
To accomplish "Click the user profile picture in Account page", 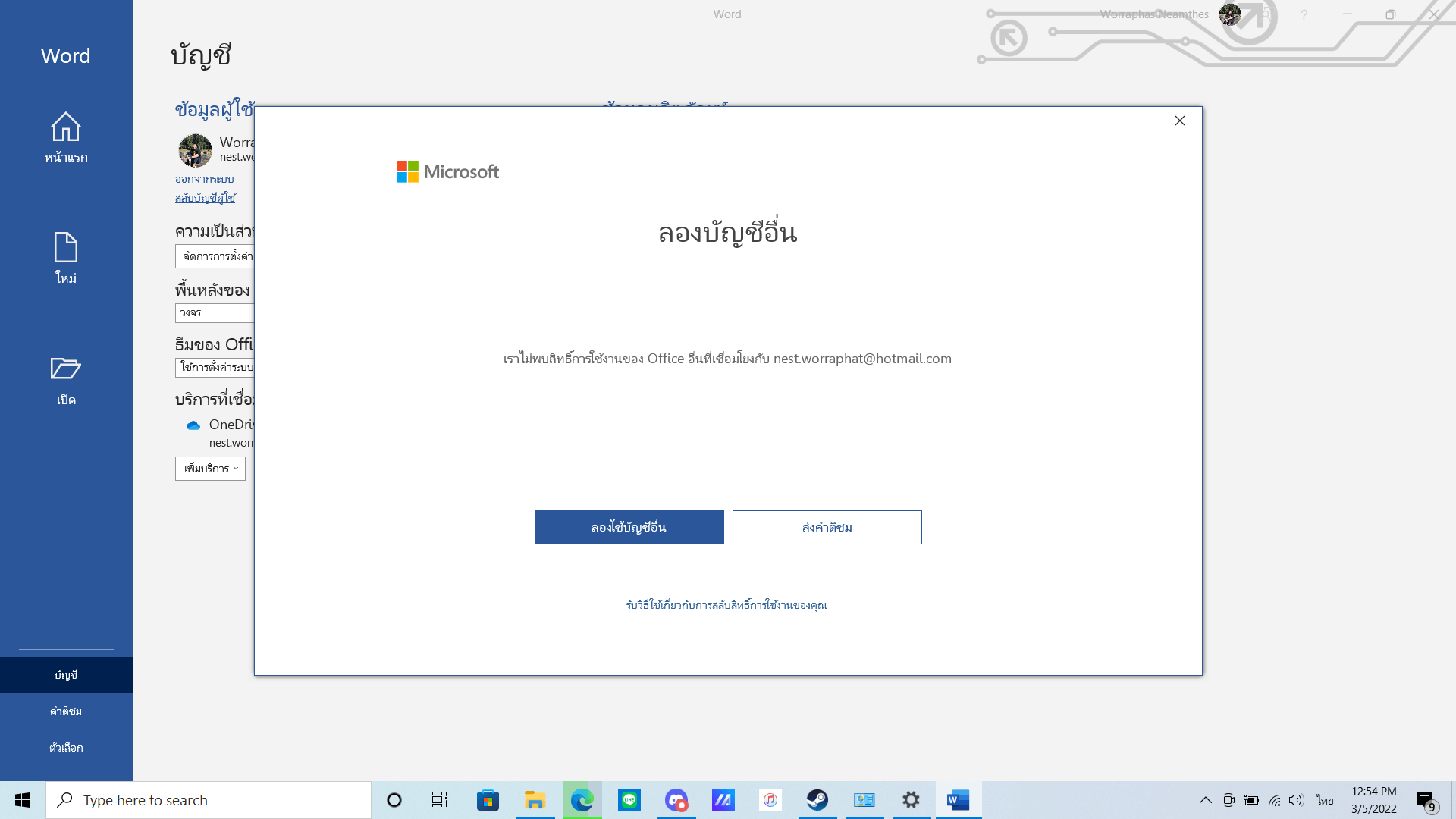I will click(x=195, y=150).
